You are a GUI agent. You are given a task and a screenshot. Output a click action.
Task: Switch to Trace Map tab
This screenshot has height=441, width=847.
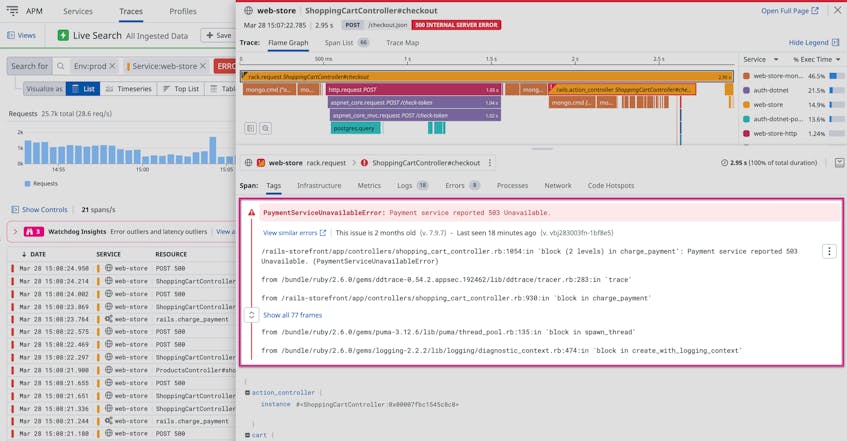[x=402, y=43]
